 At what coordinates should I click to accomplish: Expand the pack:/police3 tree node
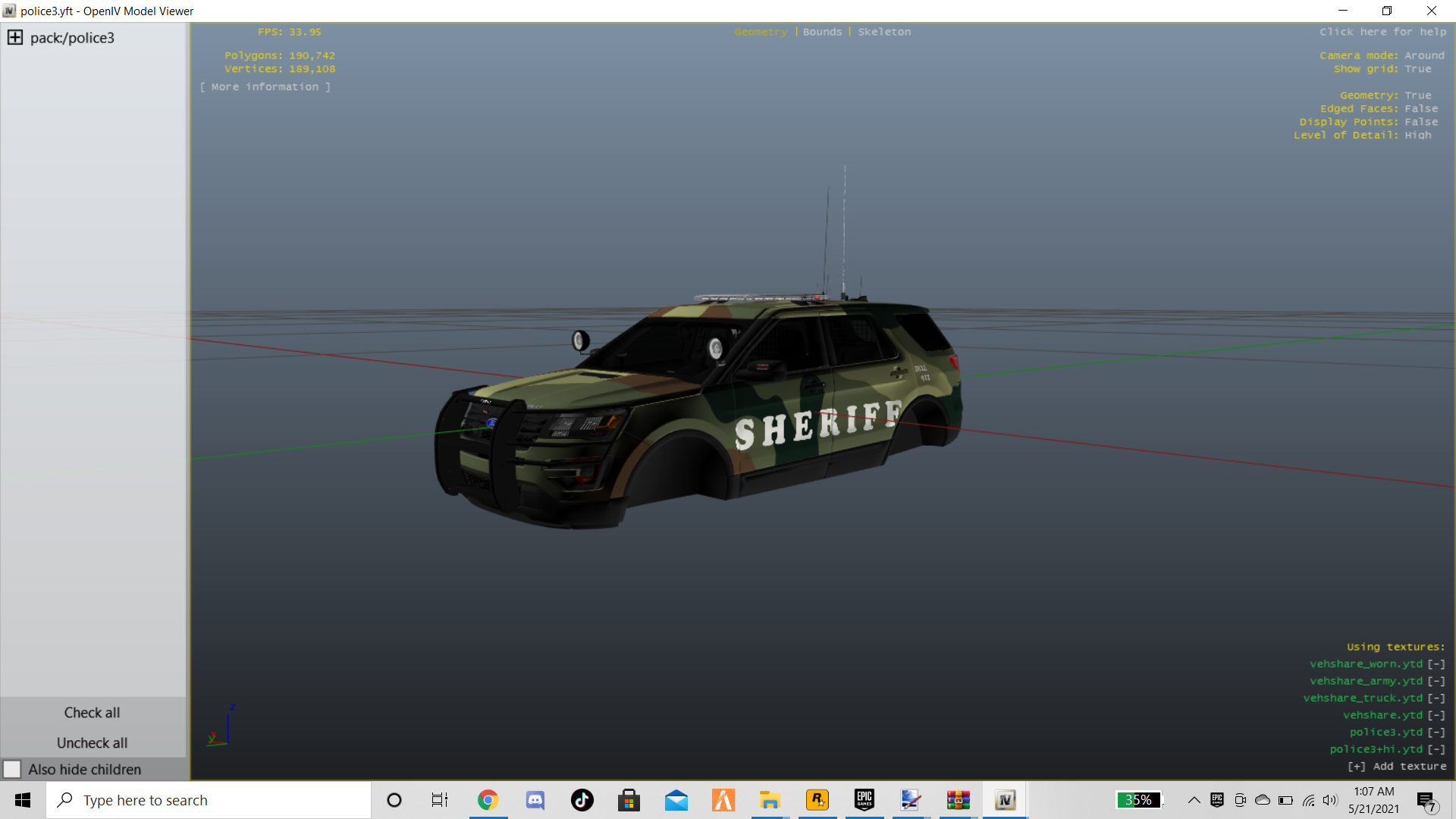pyautogui.click(x=15, y=38)
